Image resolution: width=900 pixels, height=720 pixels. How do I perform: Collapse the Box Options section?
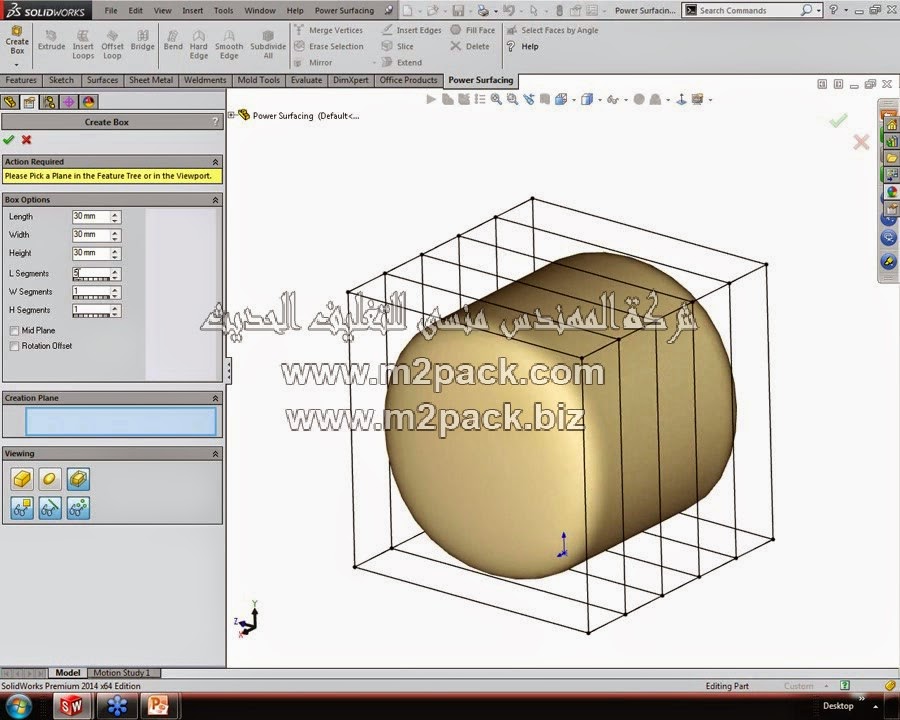[215, 200]
